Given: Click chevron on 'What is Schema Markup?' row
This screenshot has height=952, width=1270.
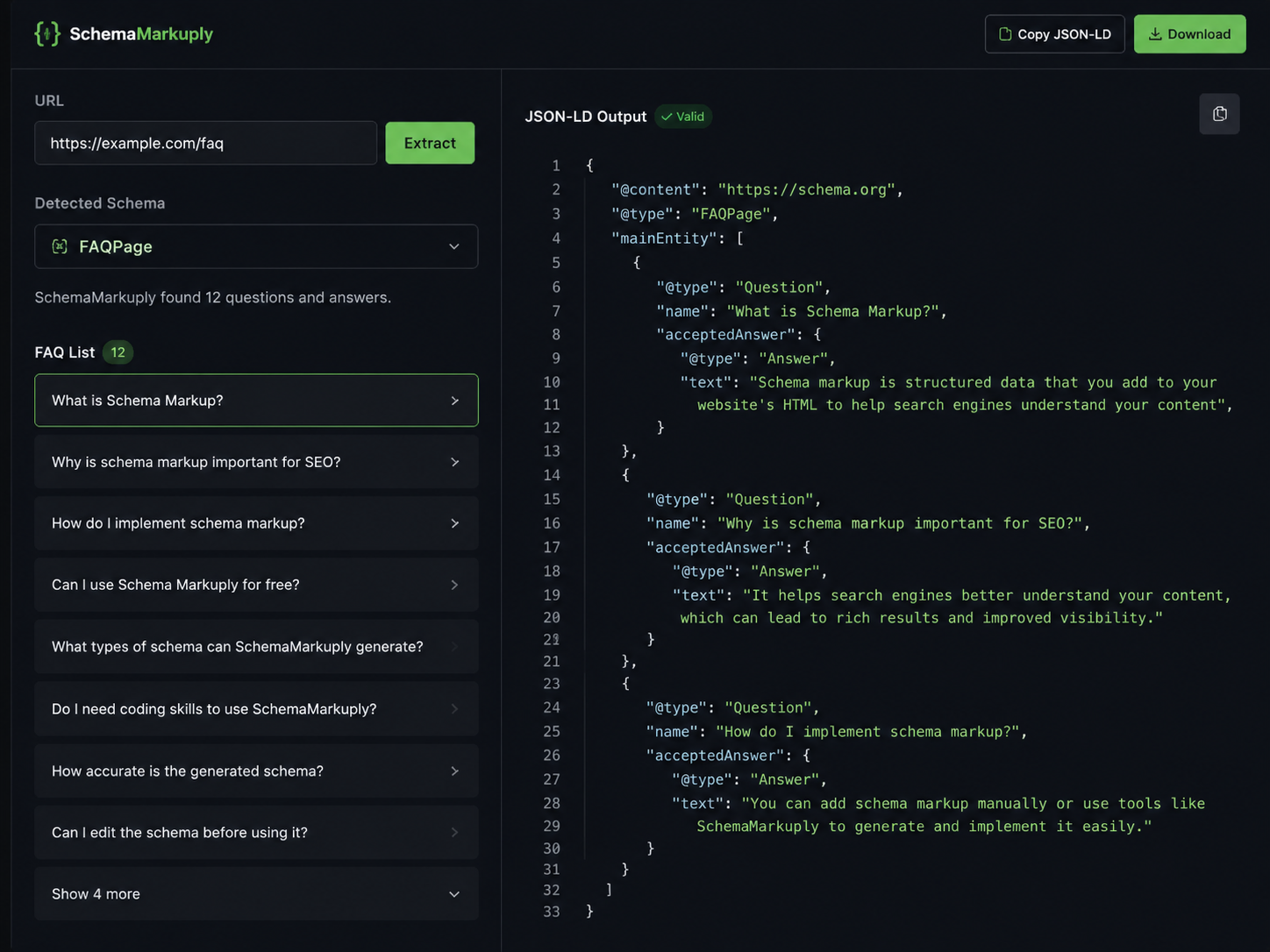Looking at the screenshot, I should click(454, 401).
